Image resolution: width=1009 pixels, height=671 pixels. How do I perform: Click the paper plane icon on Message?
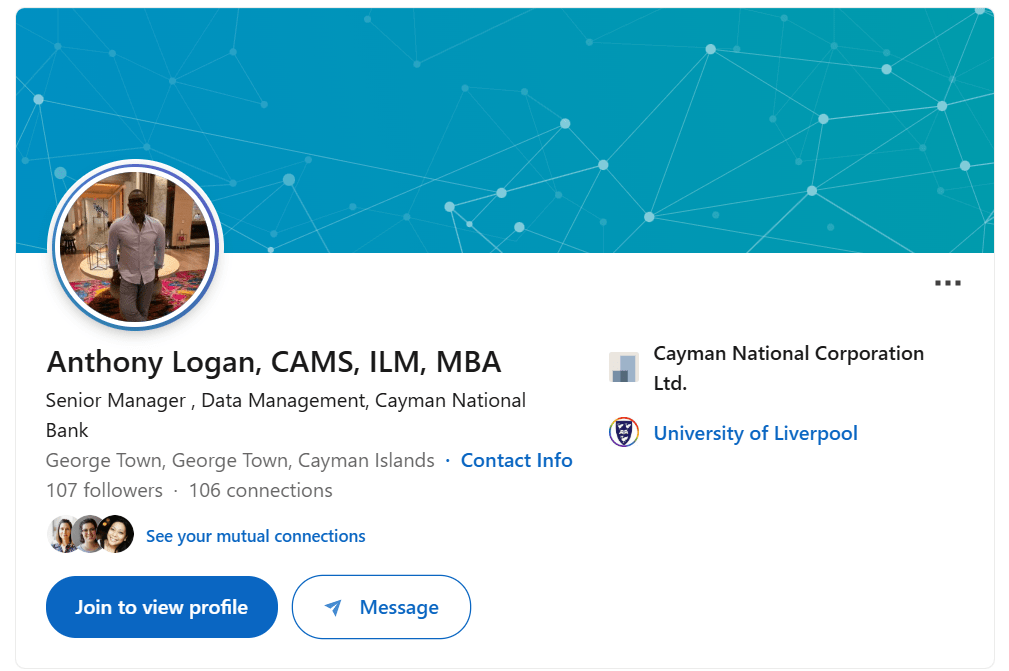pyautogui.click(x=333, y=608)
